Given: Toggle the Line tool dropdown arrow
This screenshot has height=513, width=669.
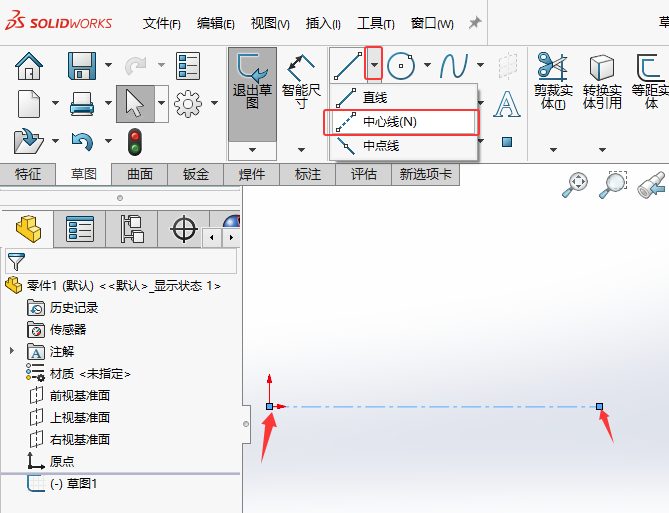Looking at the screenshot, I should pyautogui.click(x=374, y=64).
